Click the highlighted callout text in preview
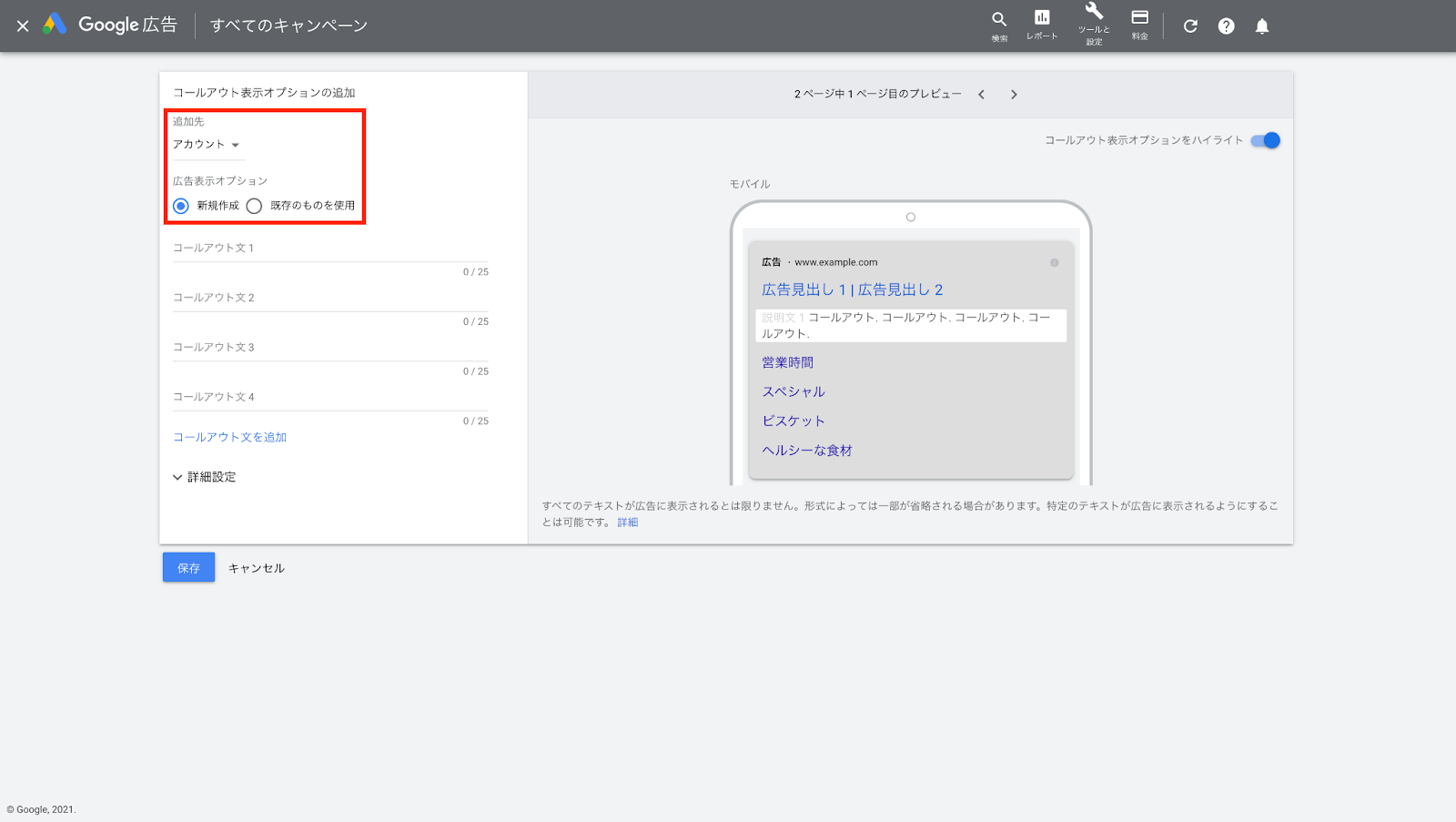Image resolution: width=1456 pixels, height=822 pixels. pos(911,325)
